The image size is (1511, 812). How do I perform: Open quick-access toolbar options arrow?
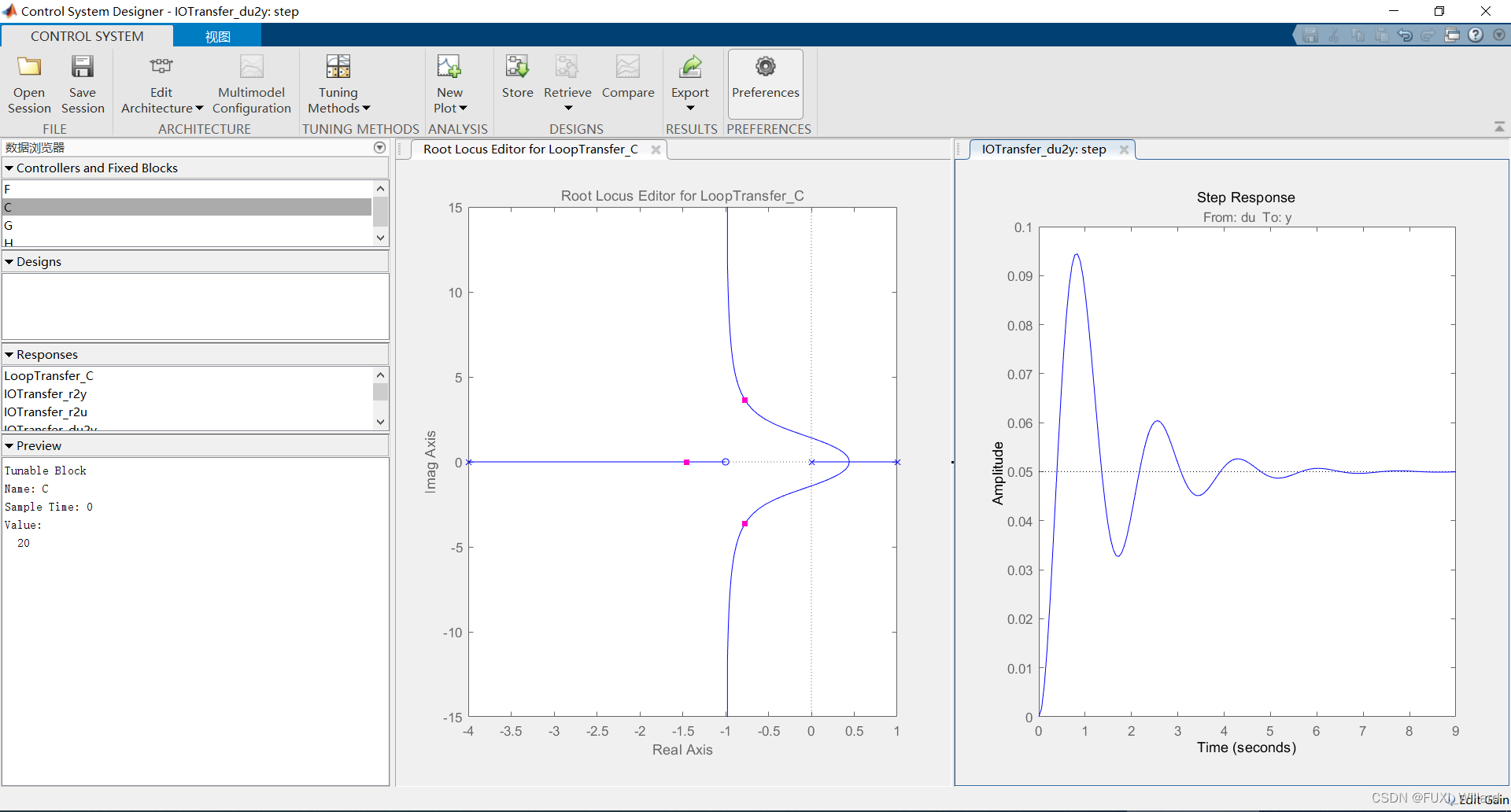click(1499, 35)
